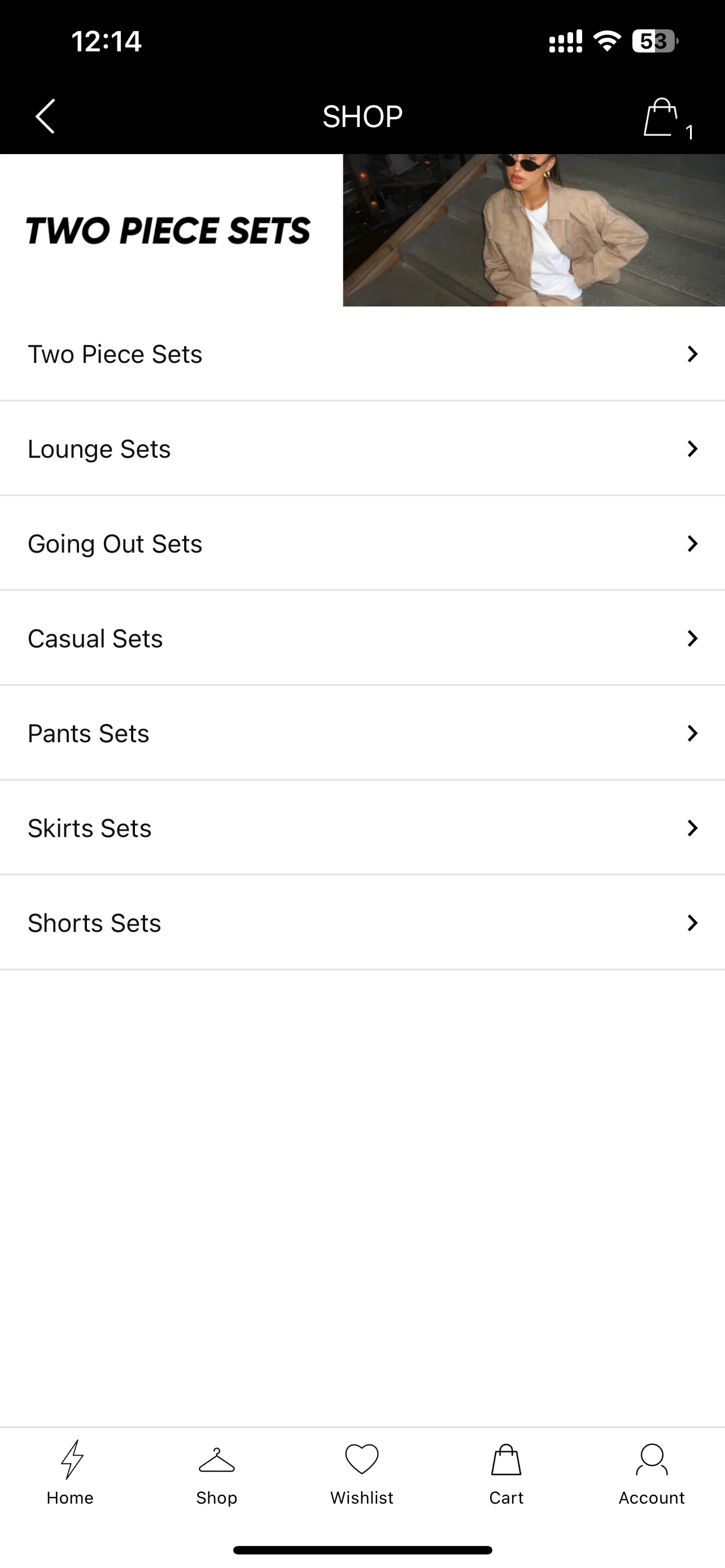This screenshot has width=725, height=1568.
Task: Tap the Two Piece Sets banner photo
Action: click(534, 230)
